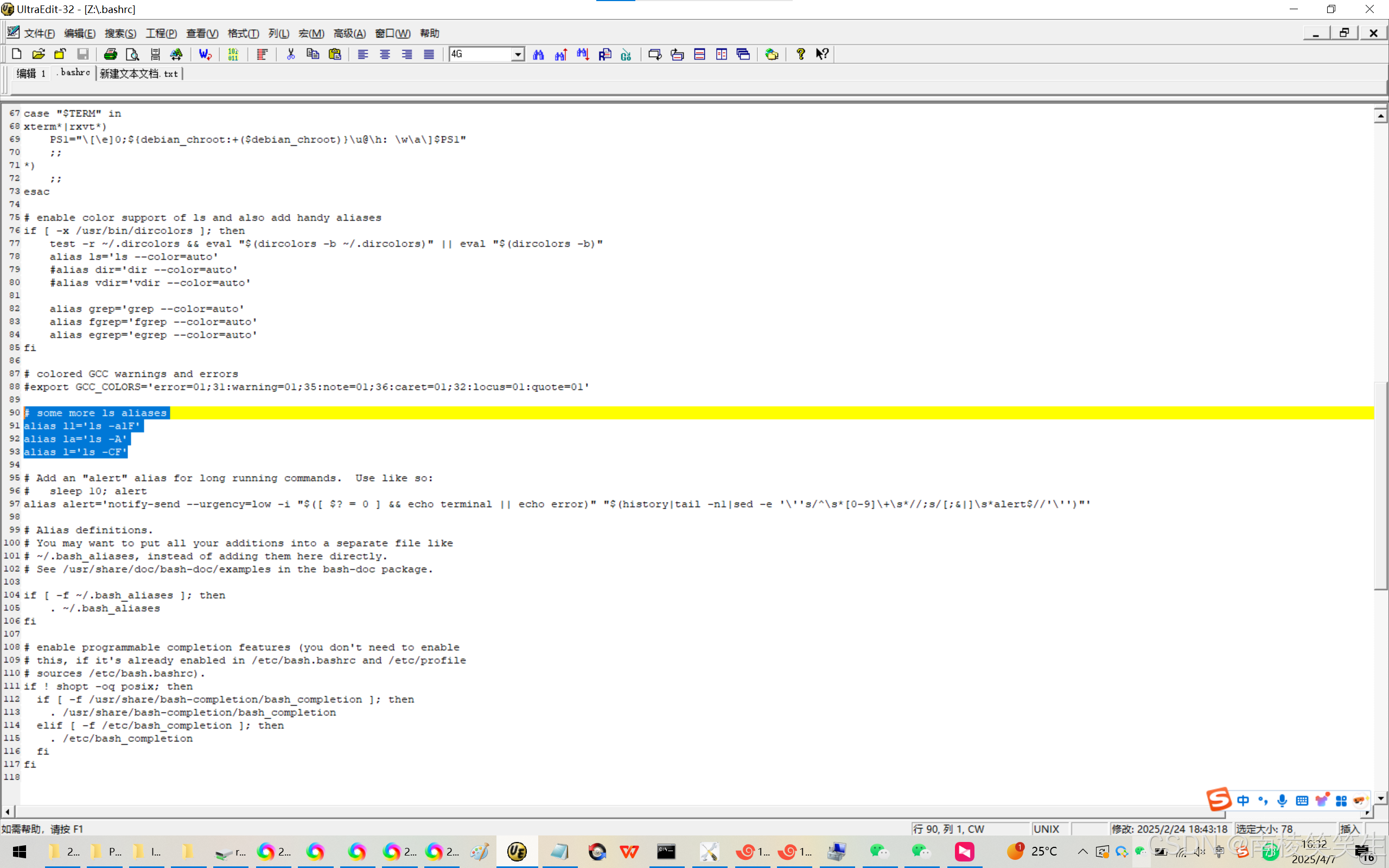Toggle Word Wrap toolbar icon

(205, 54)
